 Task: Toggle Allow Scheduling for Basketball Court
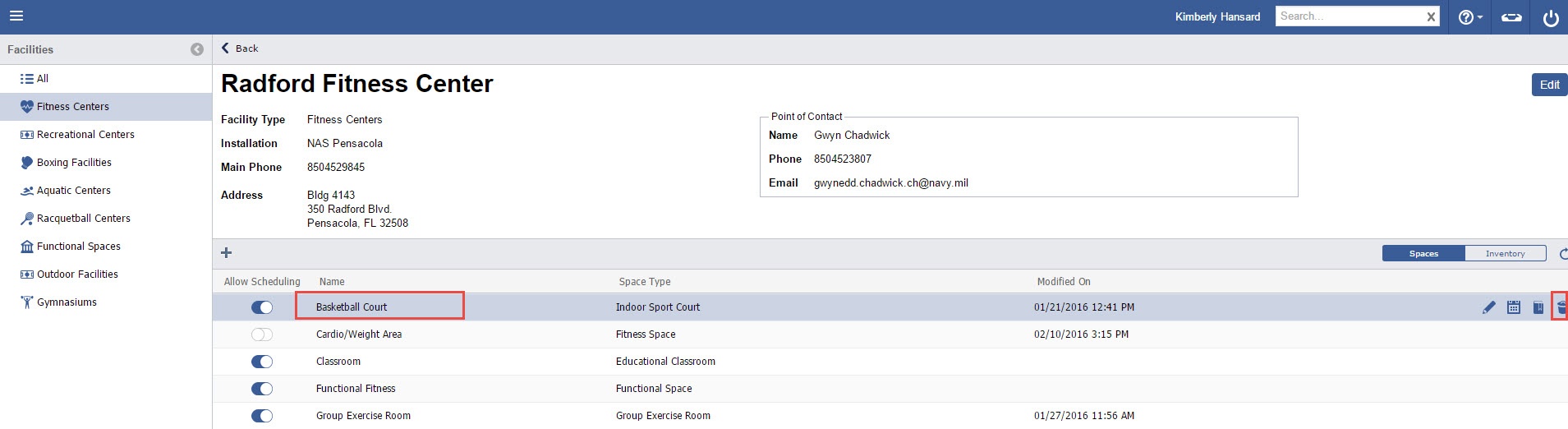[x=262, y=307]
